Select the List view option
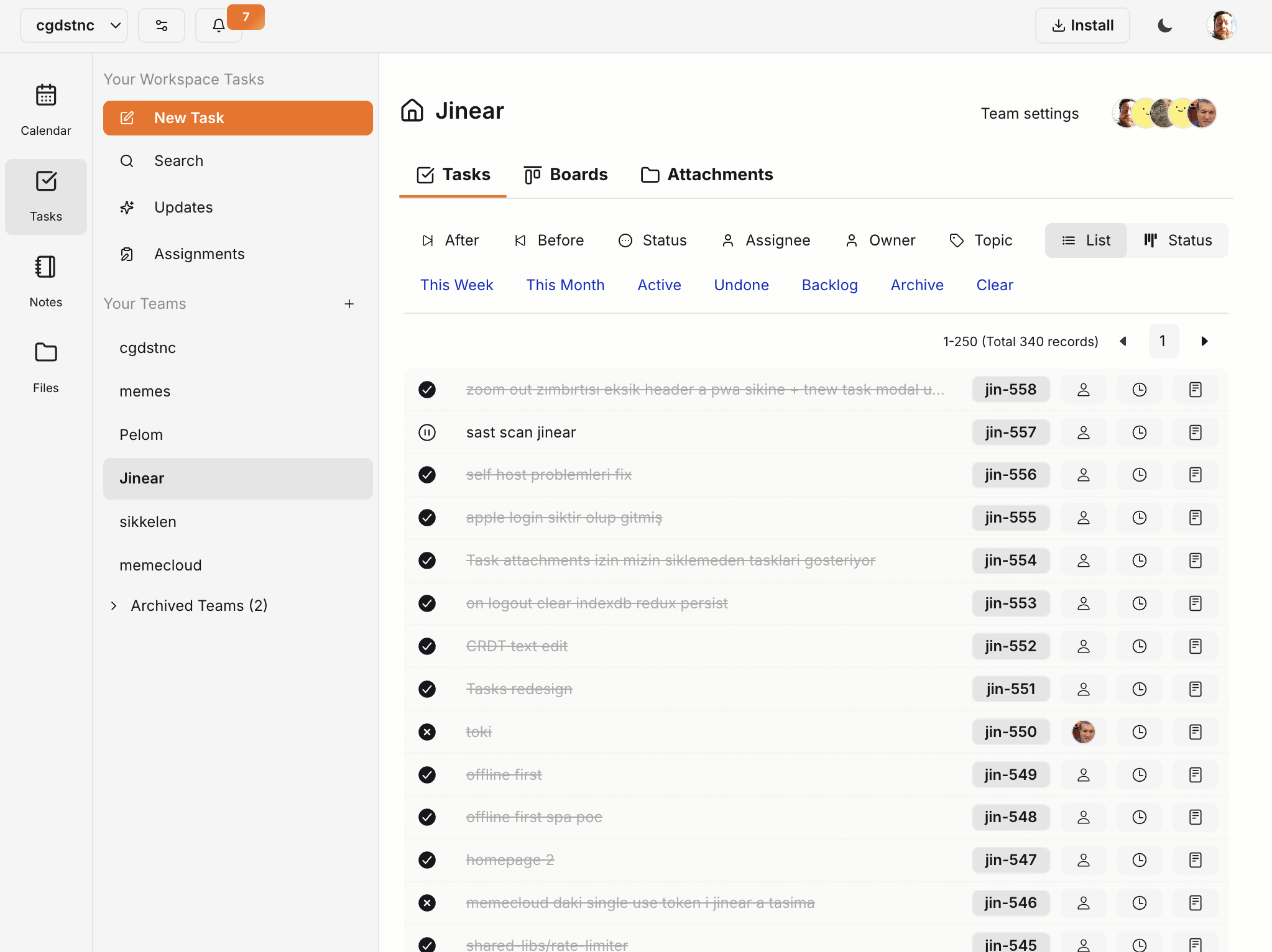This screenshot has width=1272, height=952. tap(1086, 240)
